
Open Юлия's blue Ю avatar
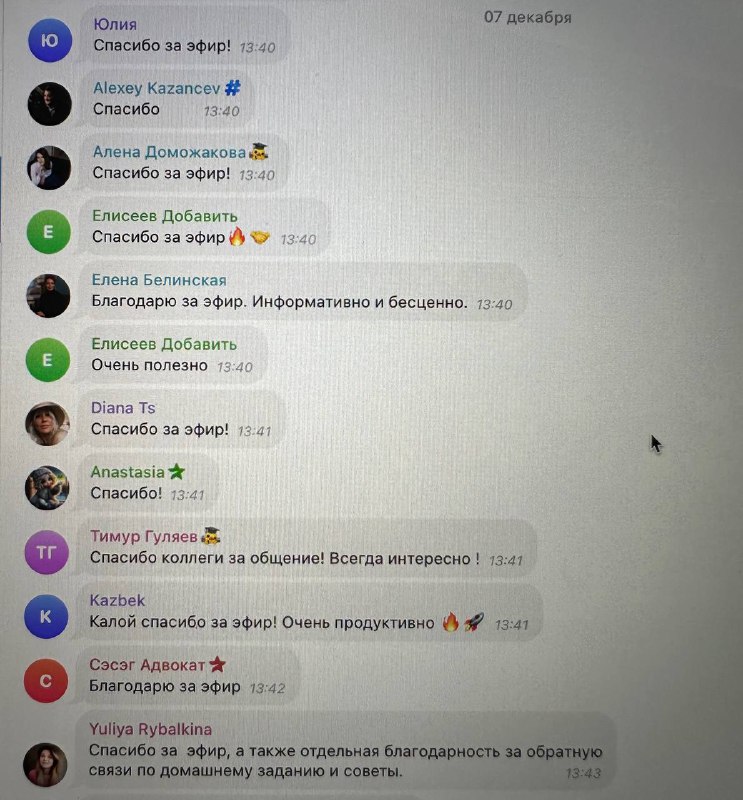49,40
